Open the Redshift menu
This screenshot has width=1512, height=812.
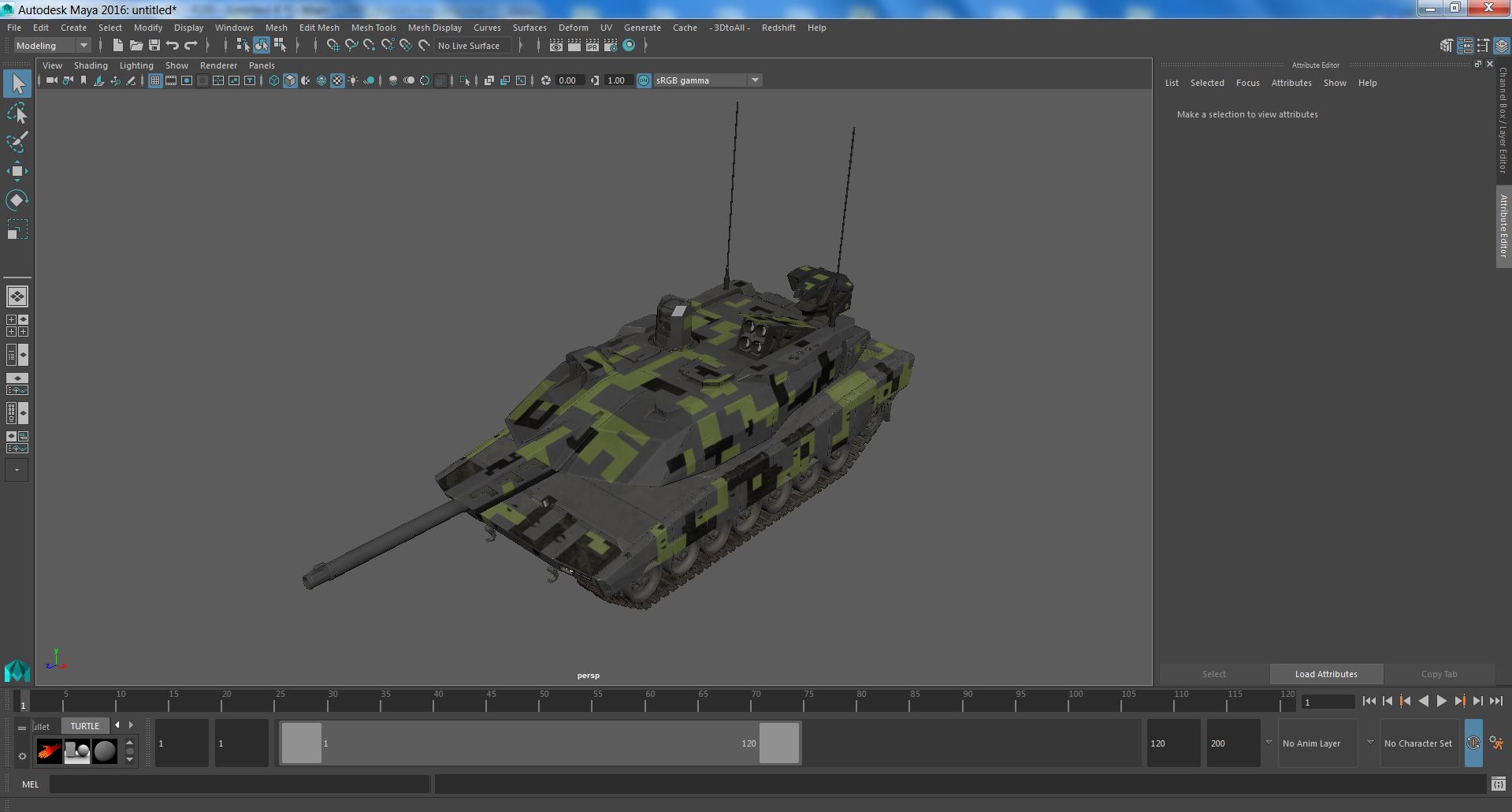click(778, 28)
